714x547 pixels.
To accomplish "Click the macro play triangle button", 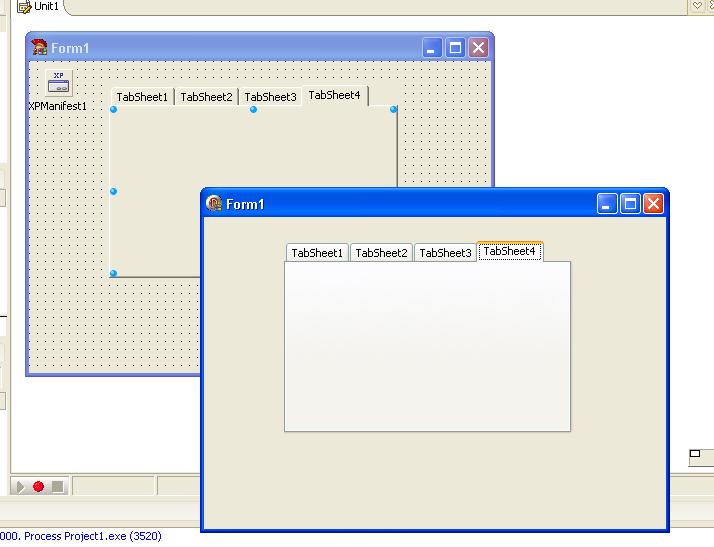I will point(20,487).
